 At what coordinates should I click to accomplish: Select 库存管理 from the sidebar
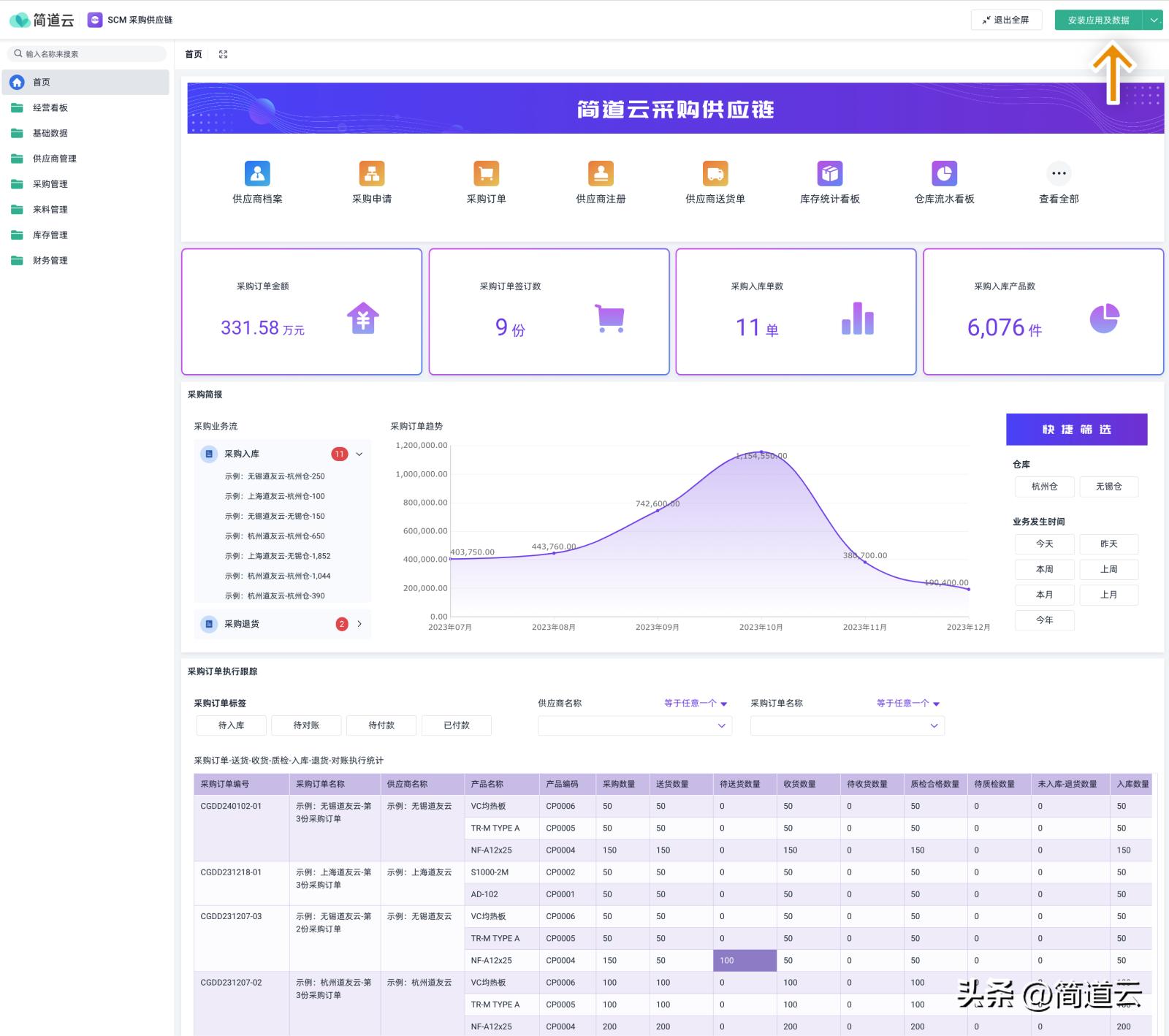click(x=50, y=235)
